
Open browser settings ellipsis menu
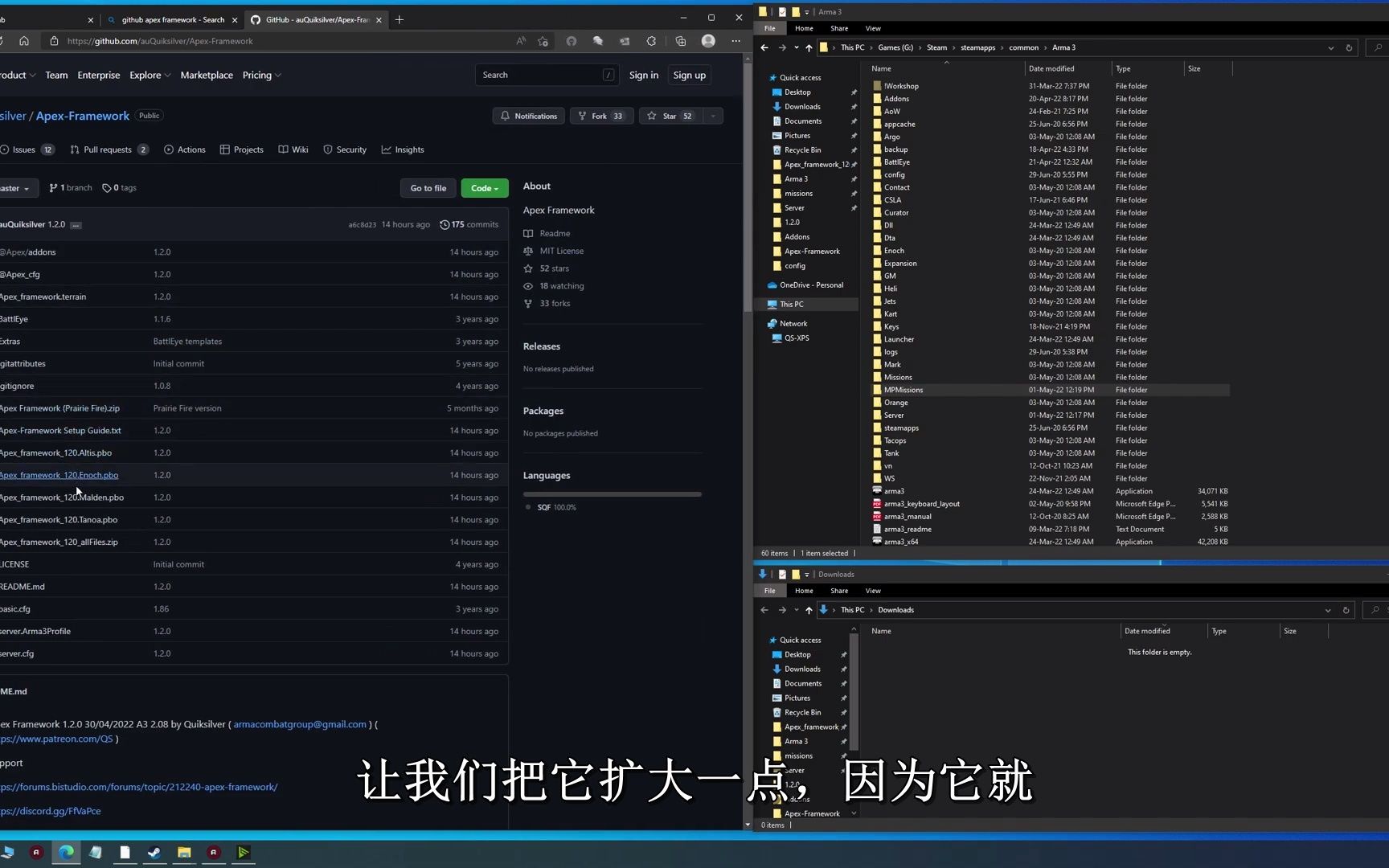tap(735, 41)
